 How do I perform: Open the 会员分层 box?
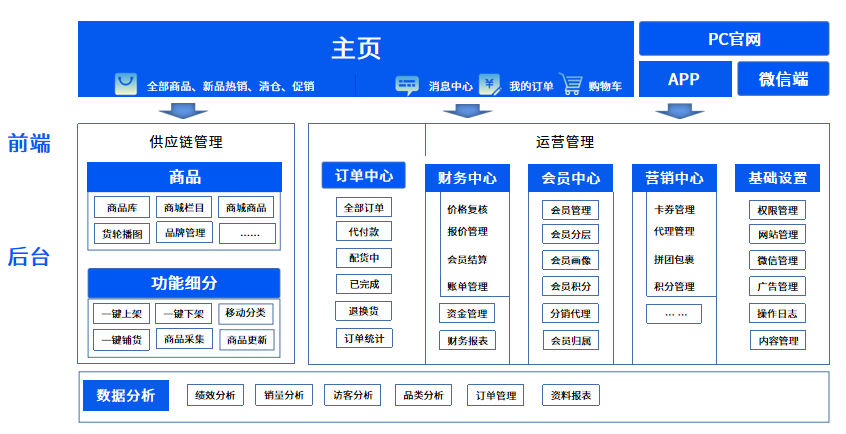click(x=570, y=234)
